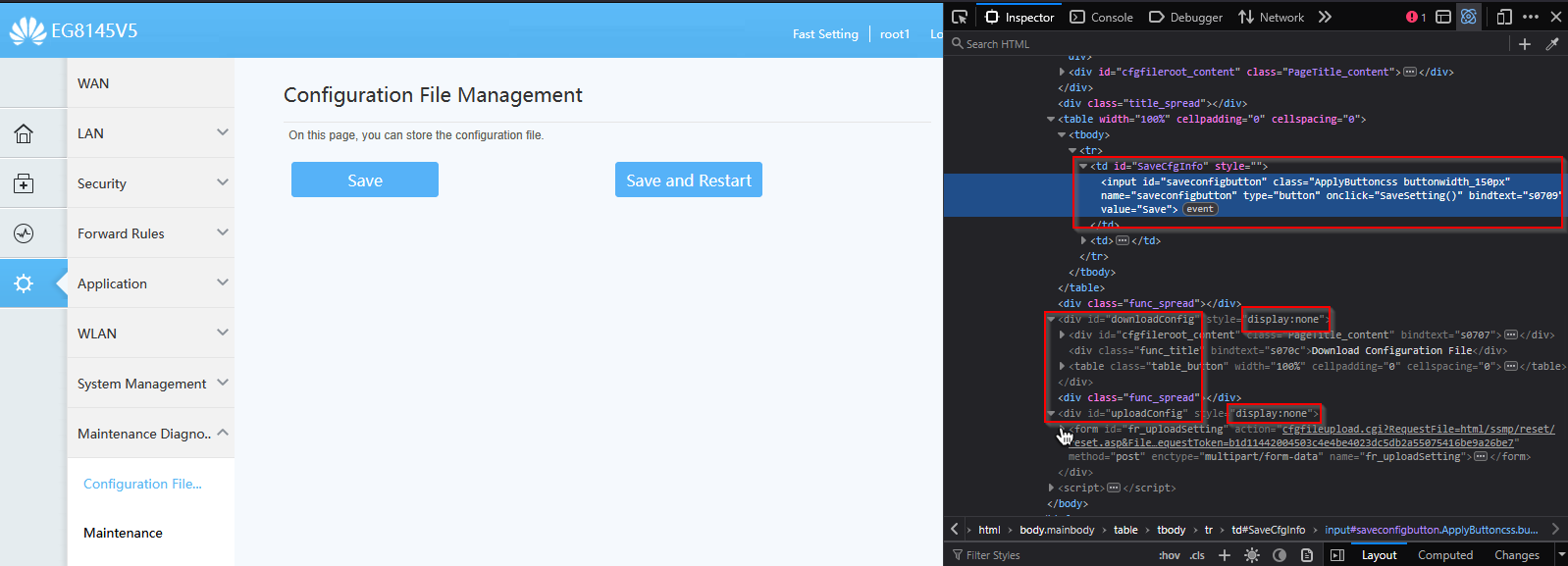Switch to the Console tab
1568x566 pixels.
point(1102,17)
